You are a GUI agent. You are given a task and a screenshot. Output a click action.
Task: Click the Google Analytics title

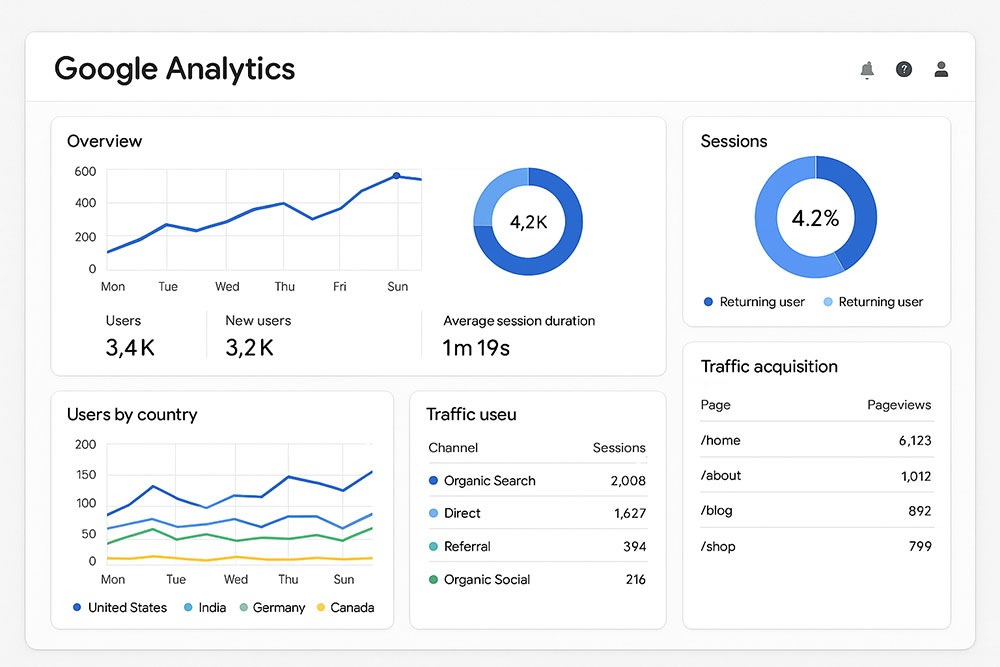pyautogui.click(x=175, y=69)
